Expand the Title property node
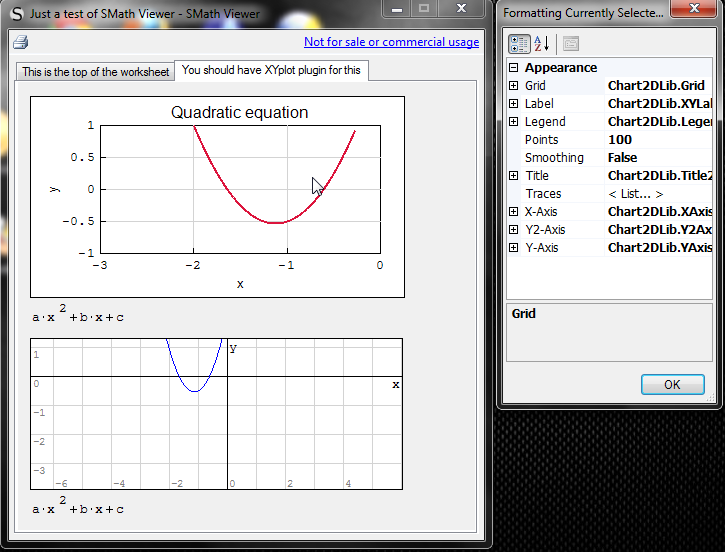725x552 pixels. coord(514,176)
